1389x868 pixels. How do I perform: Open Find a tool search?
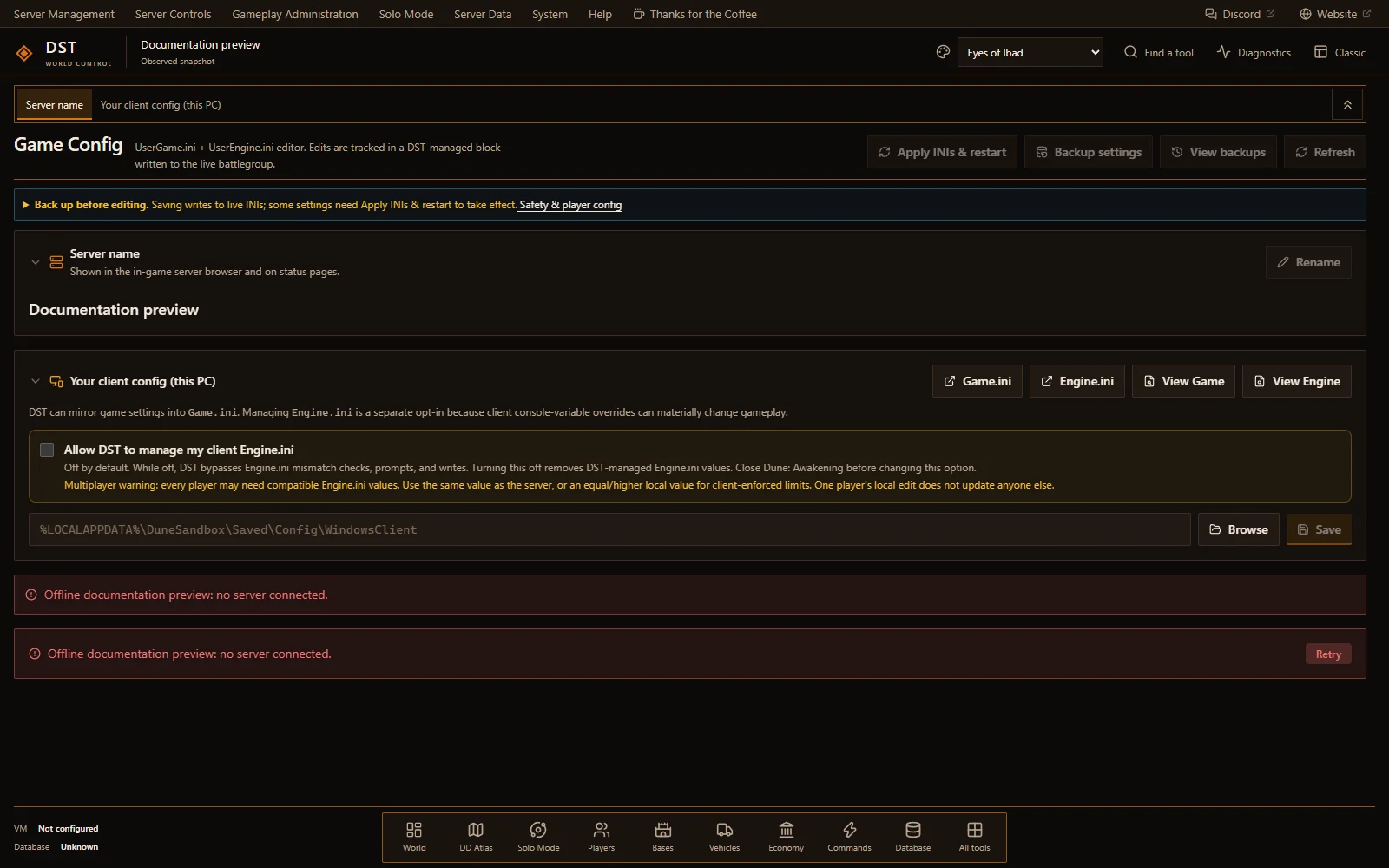[x=1159, y=52]
